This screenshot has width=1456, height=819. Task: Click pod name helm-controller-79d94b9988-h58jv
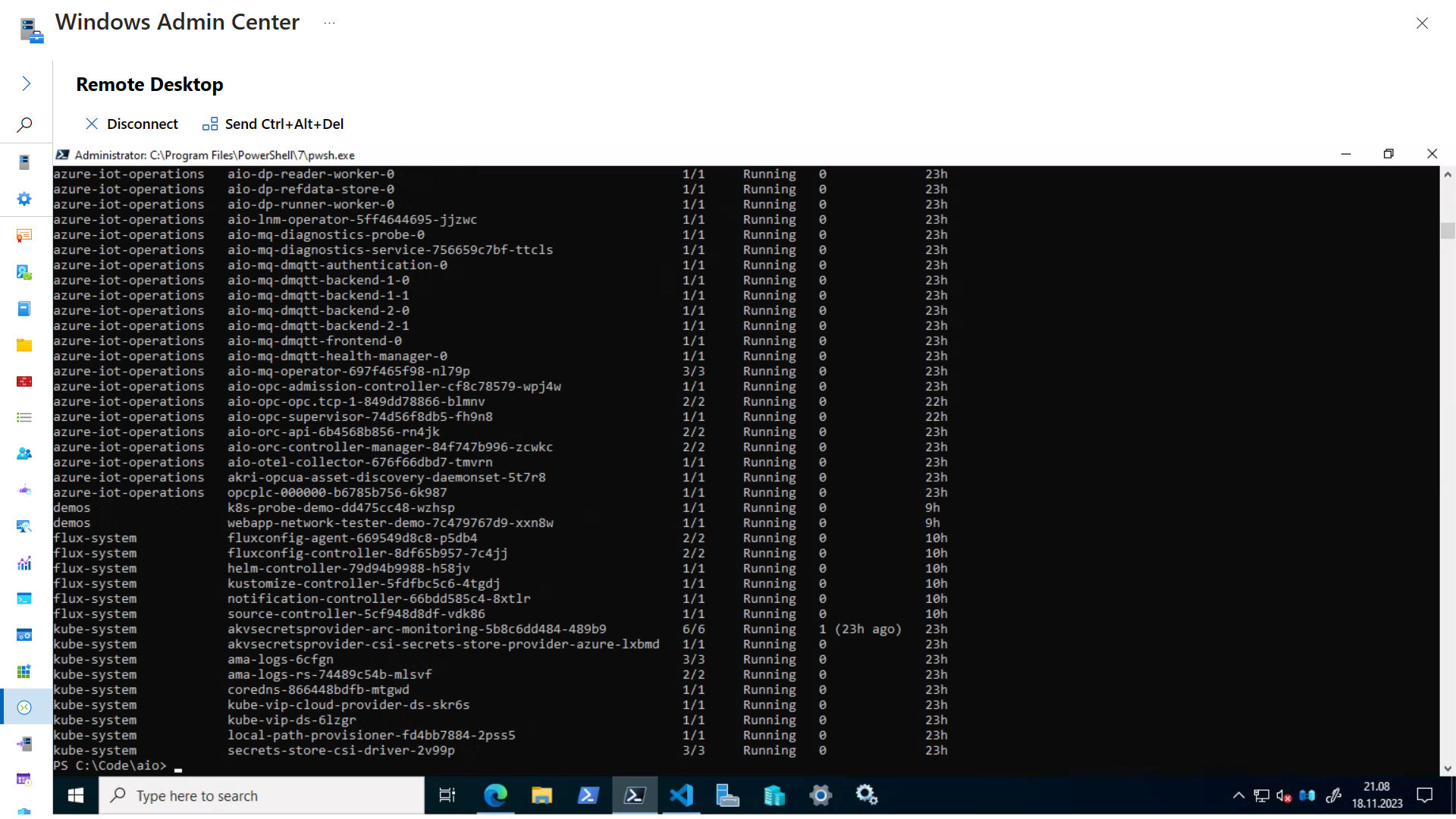349,569
